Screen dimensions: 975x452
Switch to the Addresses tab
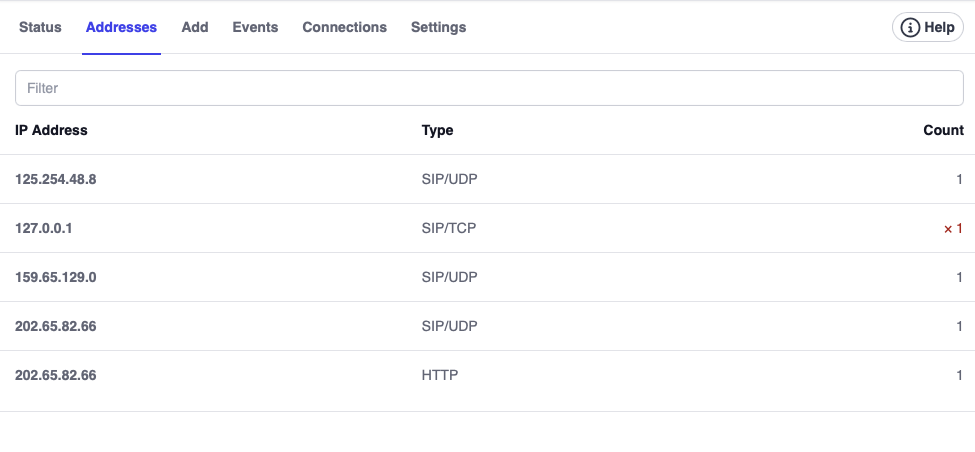pyautogui.click(x=121, y=28)
